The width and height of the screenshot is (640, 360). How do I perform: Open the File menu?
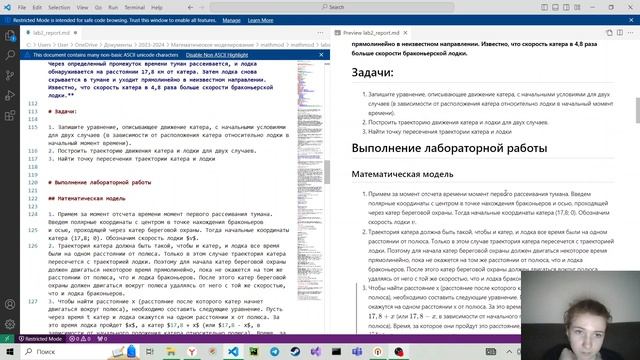pos(22,7)
